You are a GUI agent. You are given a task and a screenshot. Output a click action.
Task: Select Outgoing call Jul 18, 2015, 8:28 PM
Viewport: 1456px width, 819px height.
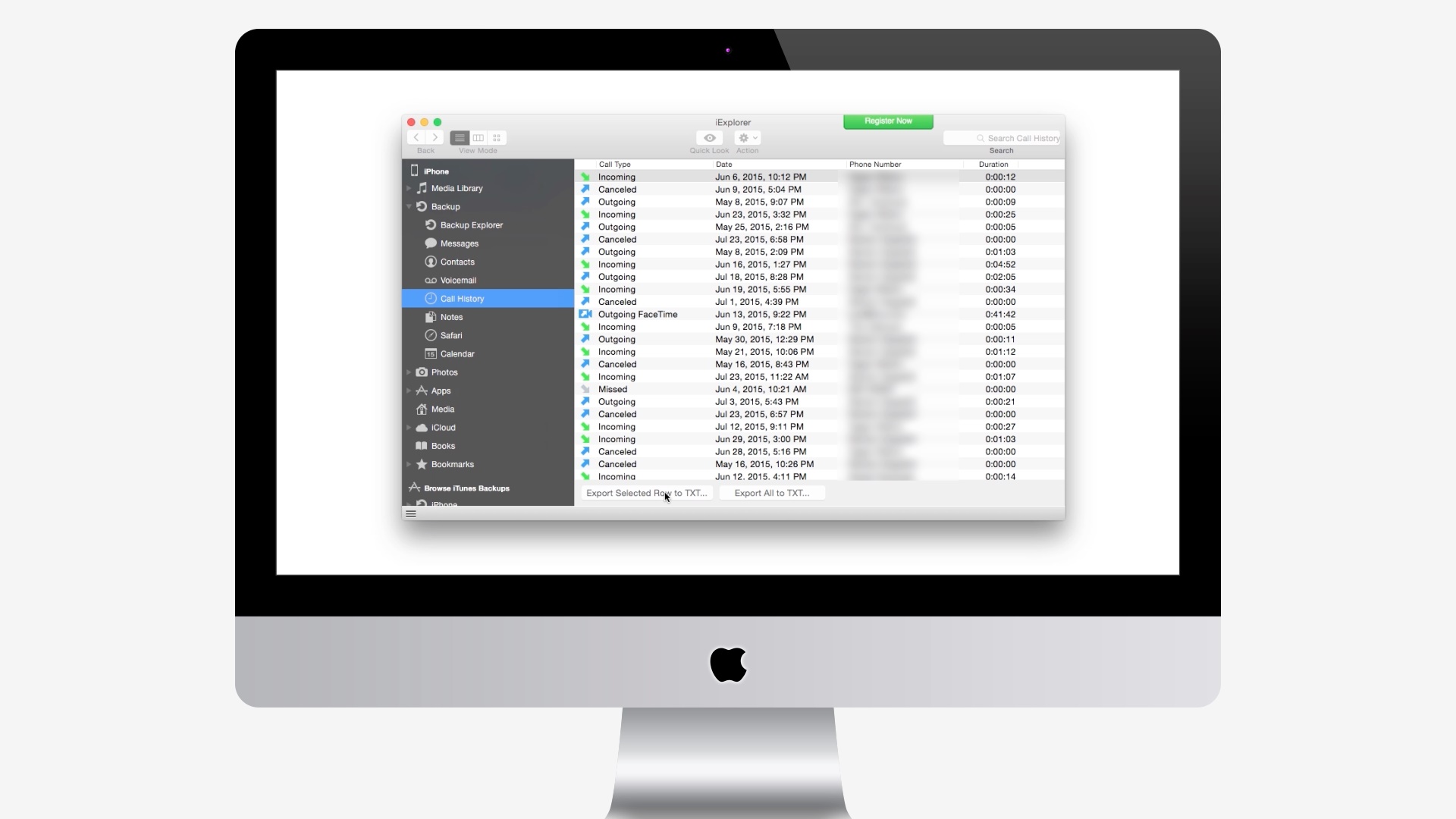pos(820,277)
